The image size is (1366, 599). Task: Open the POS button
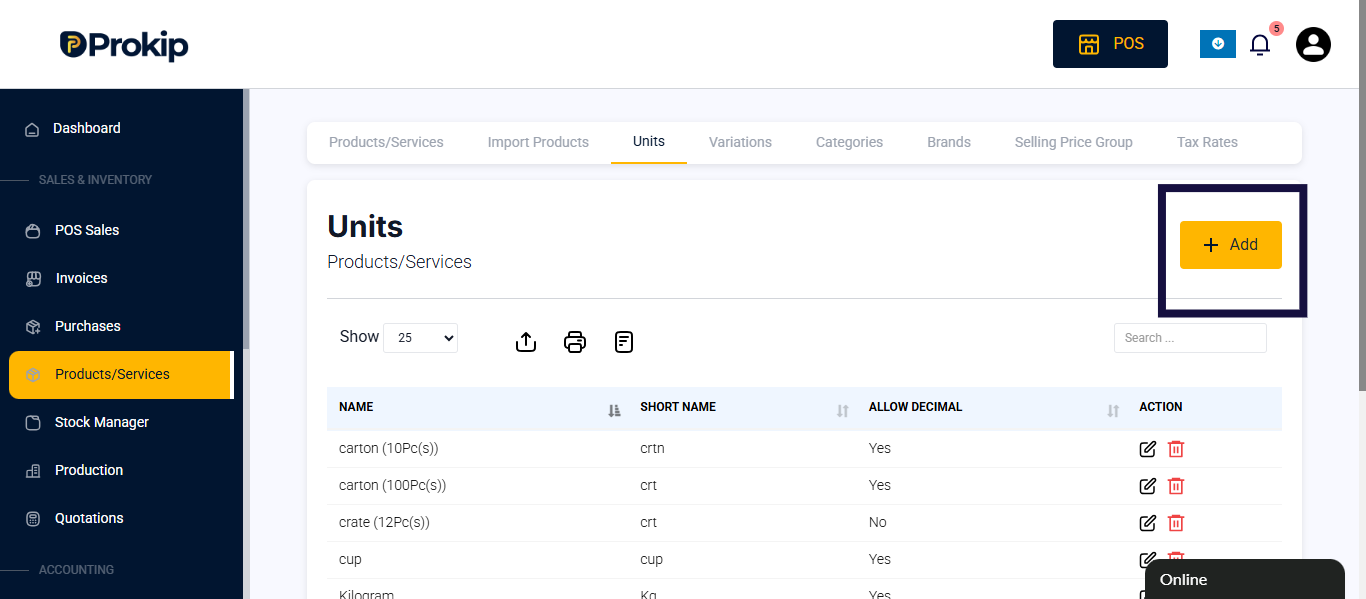click(x=1110, y=44)
